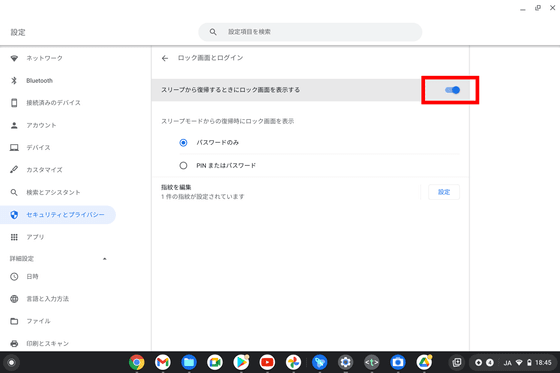
Task: Click the 設定 button for 指紋を編集
Action: 444,192
